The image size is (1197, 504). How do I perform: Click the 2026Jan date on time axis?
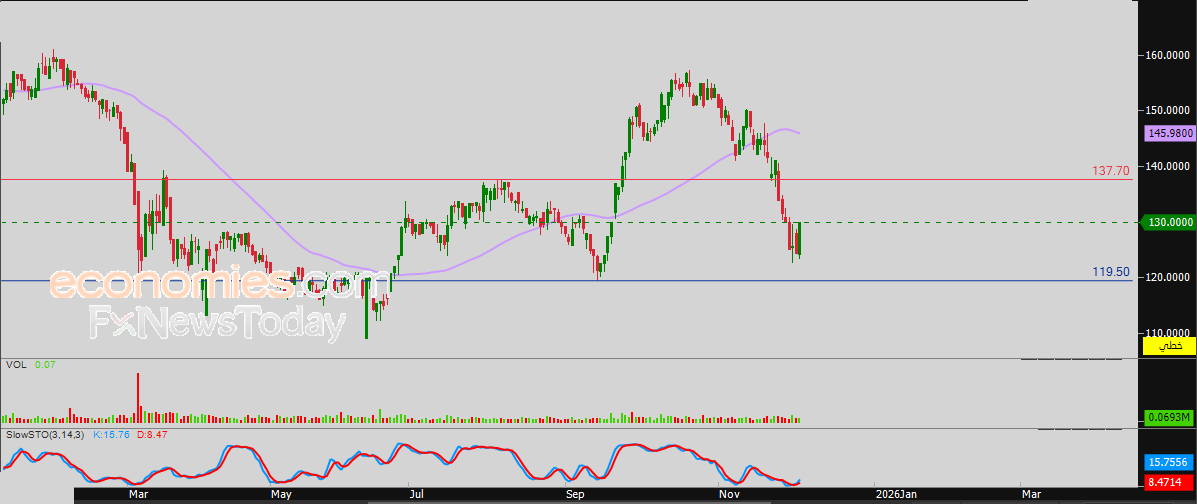point(895,494)
